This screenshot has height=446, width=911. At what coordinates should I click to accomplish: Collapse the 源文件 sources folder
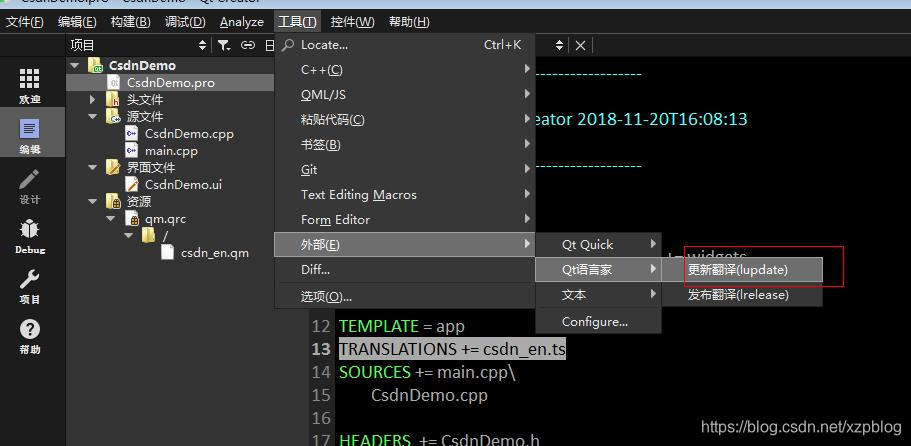(92, 117)
